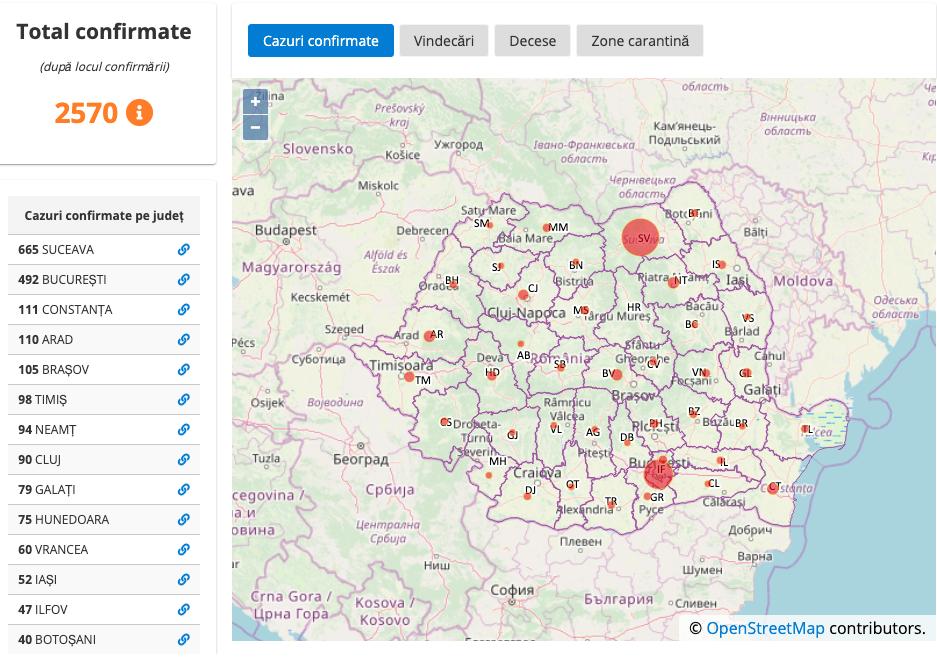This screenshot has height=657, width=937.
Task: Click the info icon beside 2570 total
Action: [x=139, y=112]
